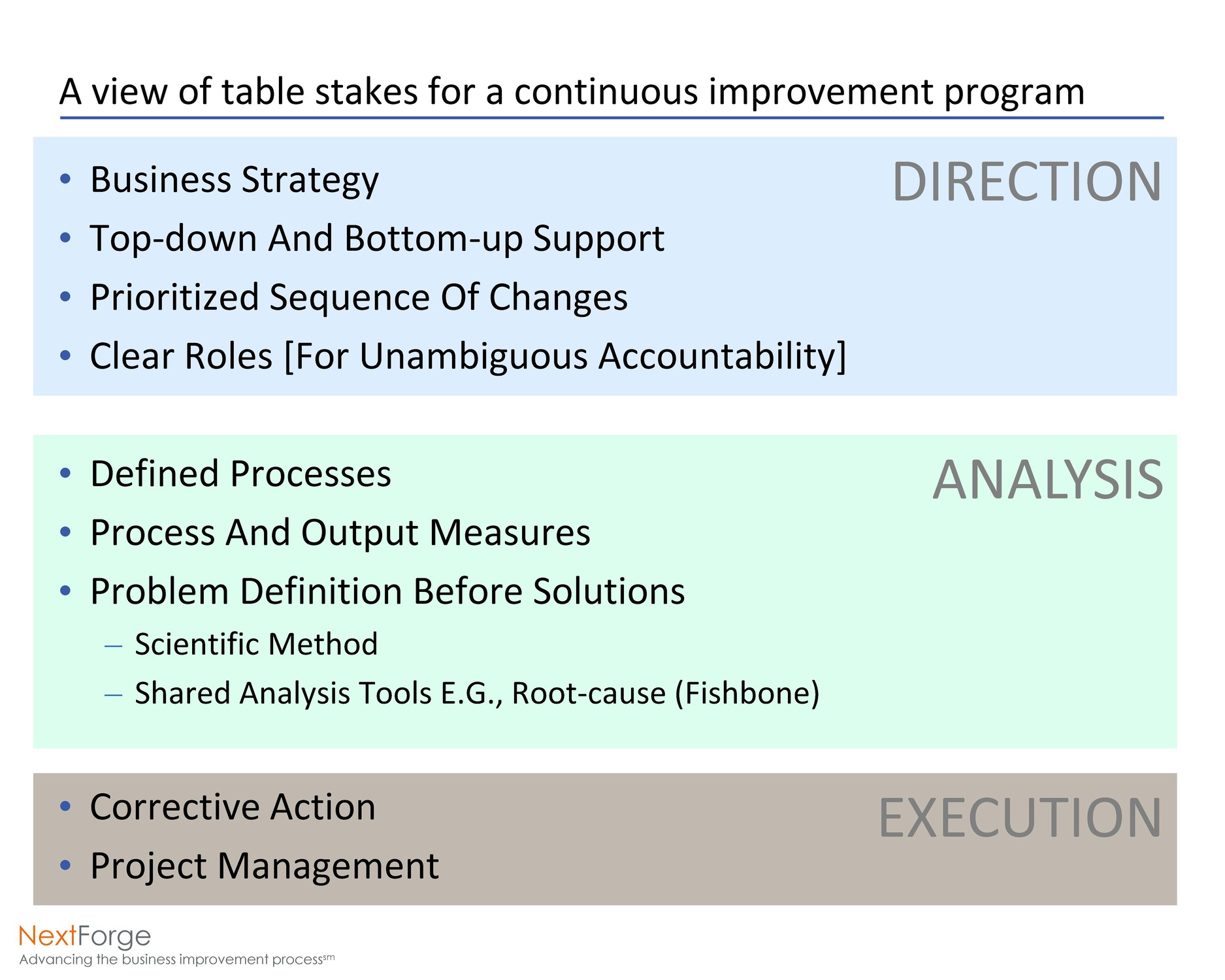Click the bullet dot before Business Strategy
1225x980 pixels.
click(65, 178)
